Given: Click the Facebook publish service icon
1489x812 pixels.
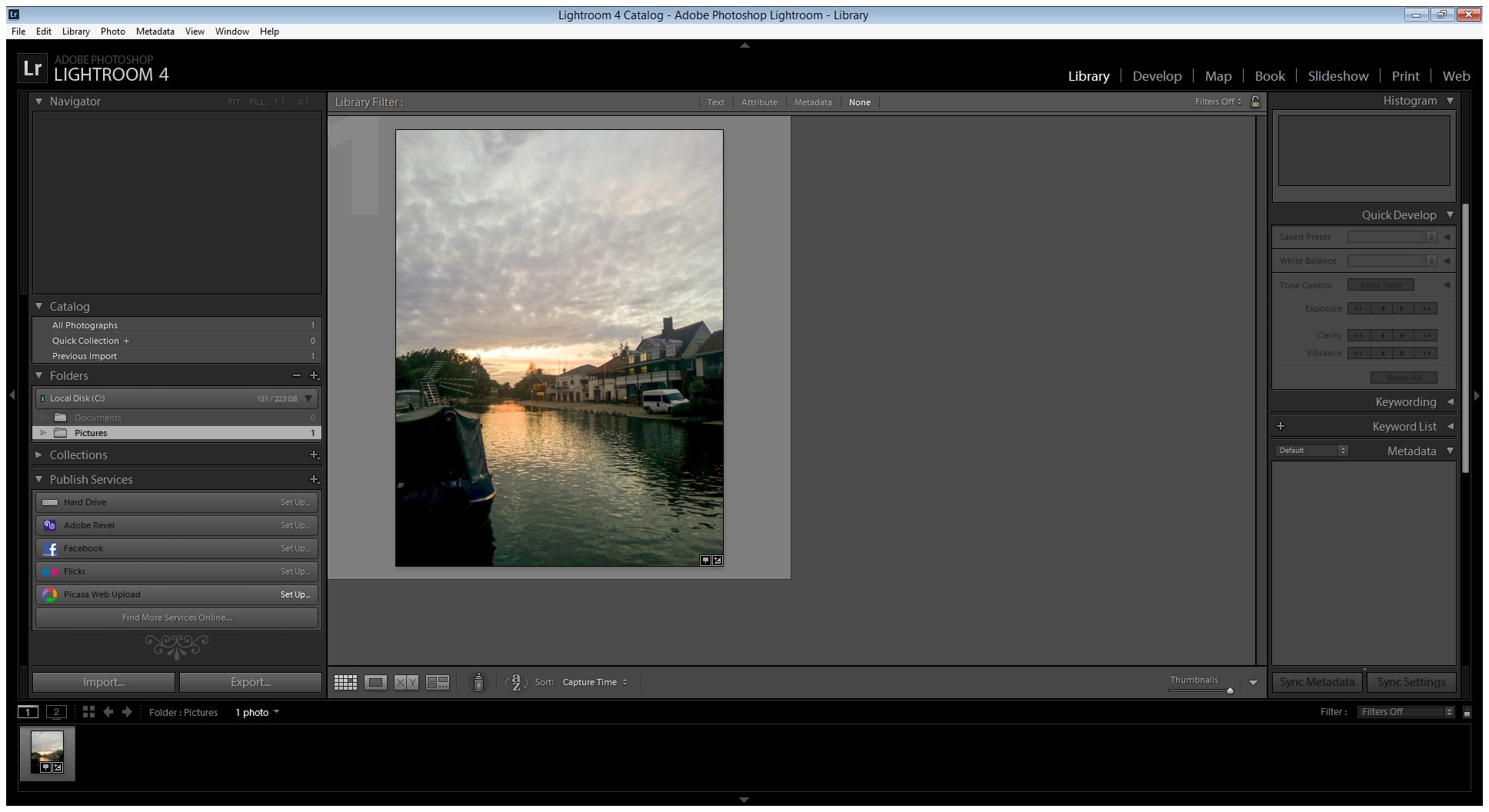Looking at the screenshot, I should click(50, 548).
